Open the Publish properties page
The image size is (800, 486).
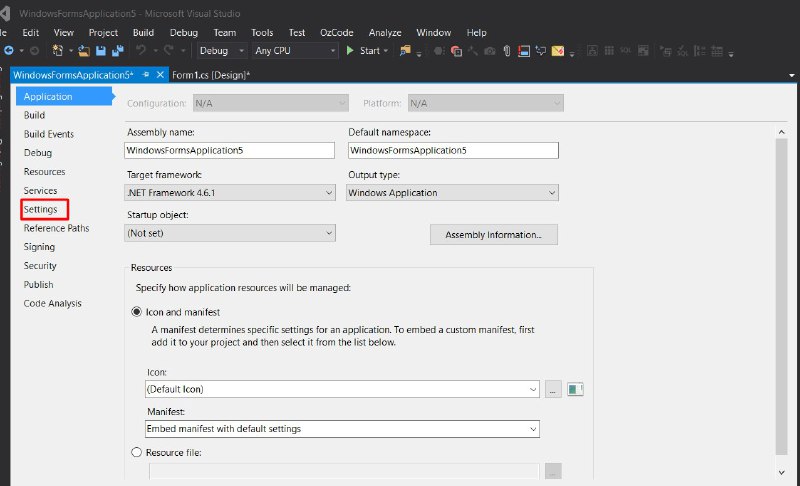38,285
